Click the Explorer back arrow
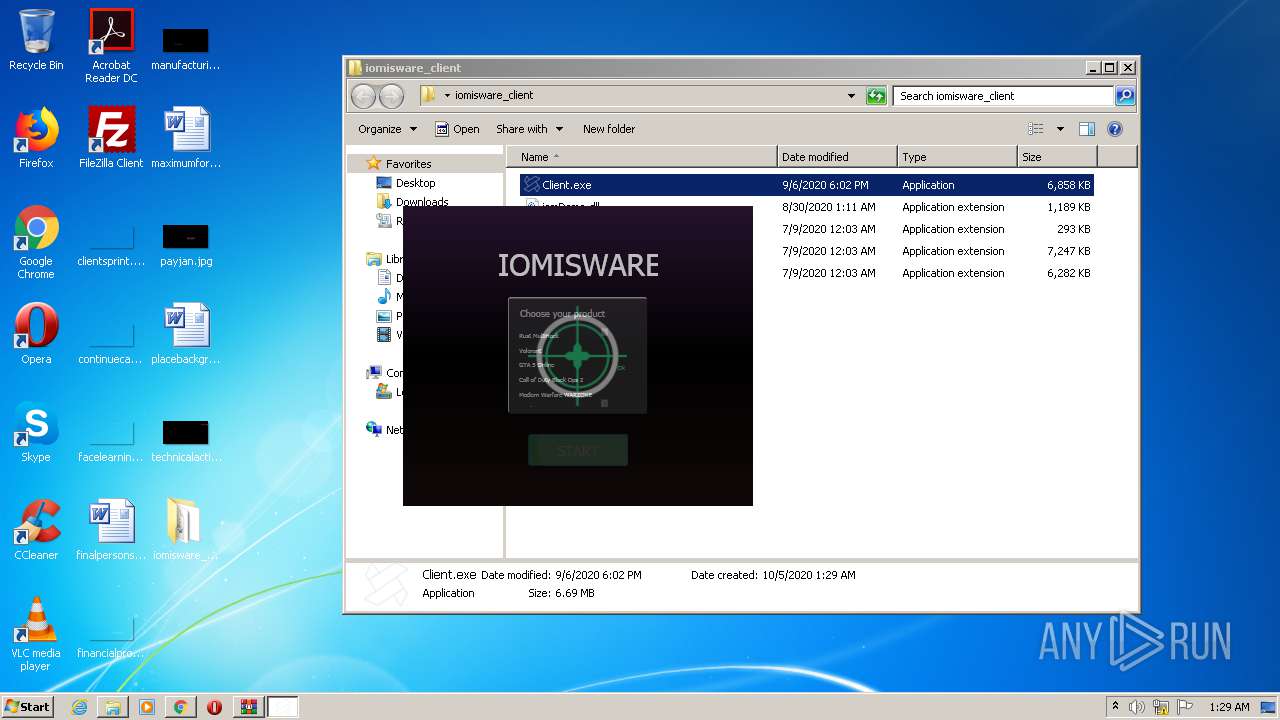Image resolution: width=1280 pixels, height=720 pixels. pos(363,96)
